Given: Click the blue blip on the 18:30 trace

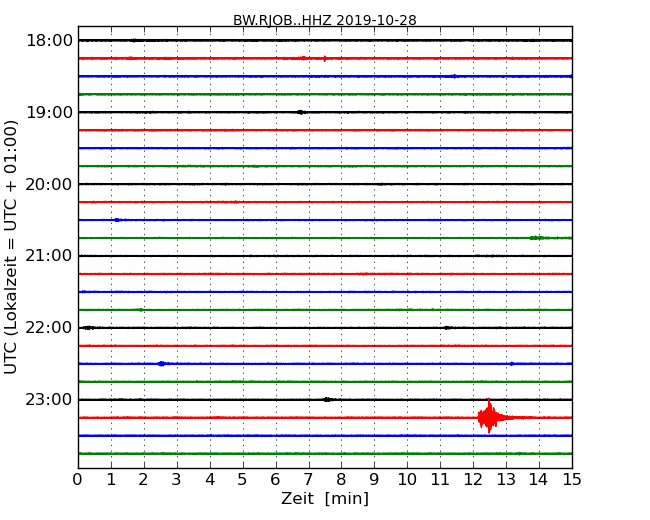Looking at the screenshot, I should [x=454, y=76].
